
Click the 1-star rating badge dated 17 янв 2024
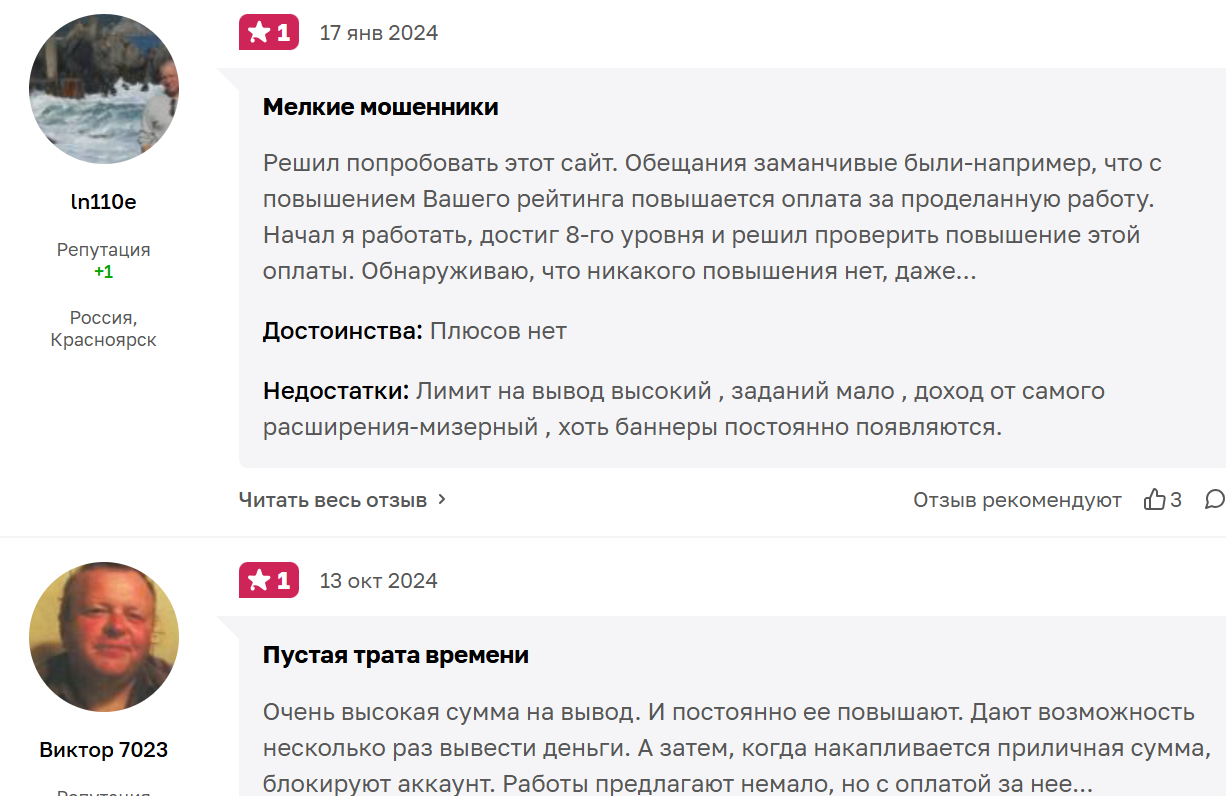pos(268,32)
